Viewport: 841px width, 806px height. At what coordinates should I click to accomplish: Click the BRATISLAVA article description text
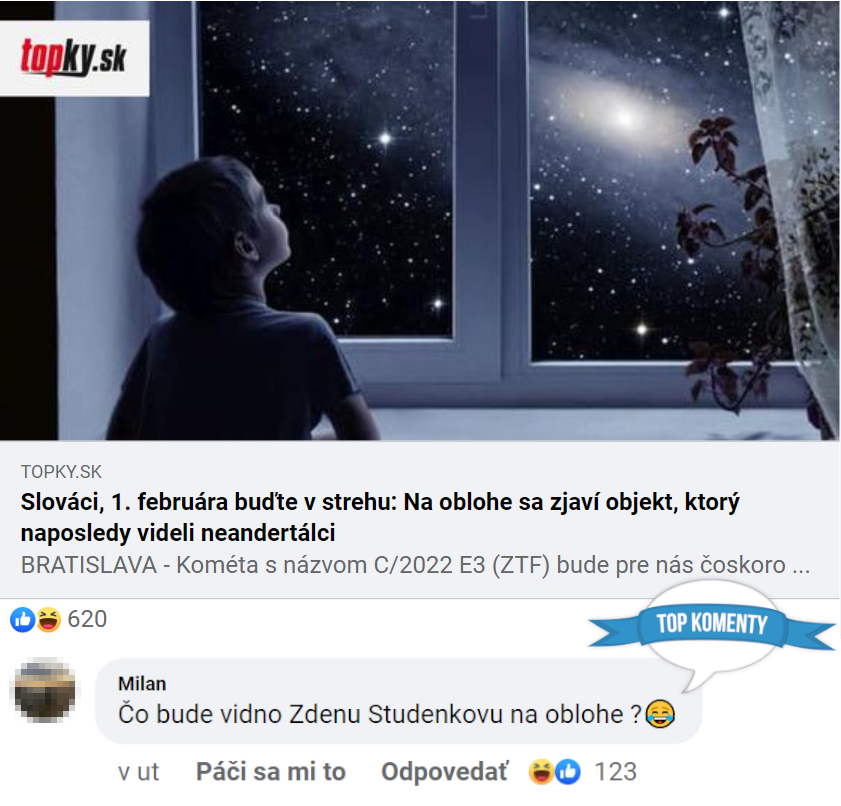(415, 565)
